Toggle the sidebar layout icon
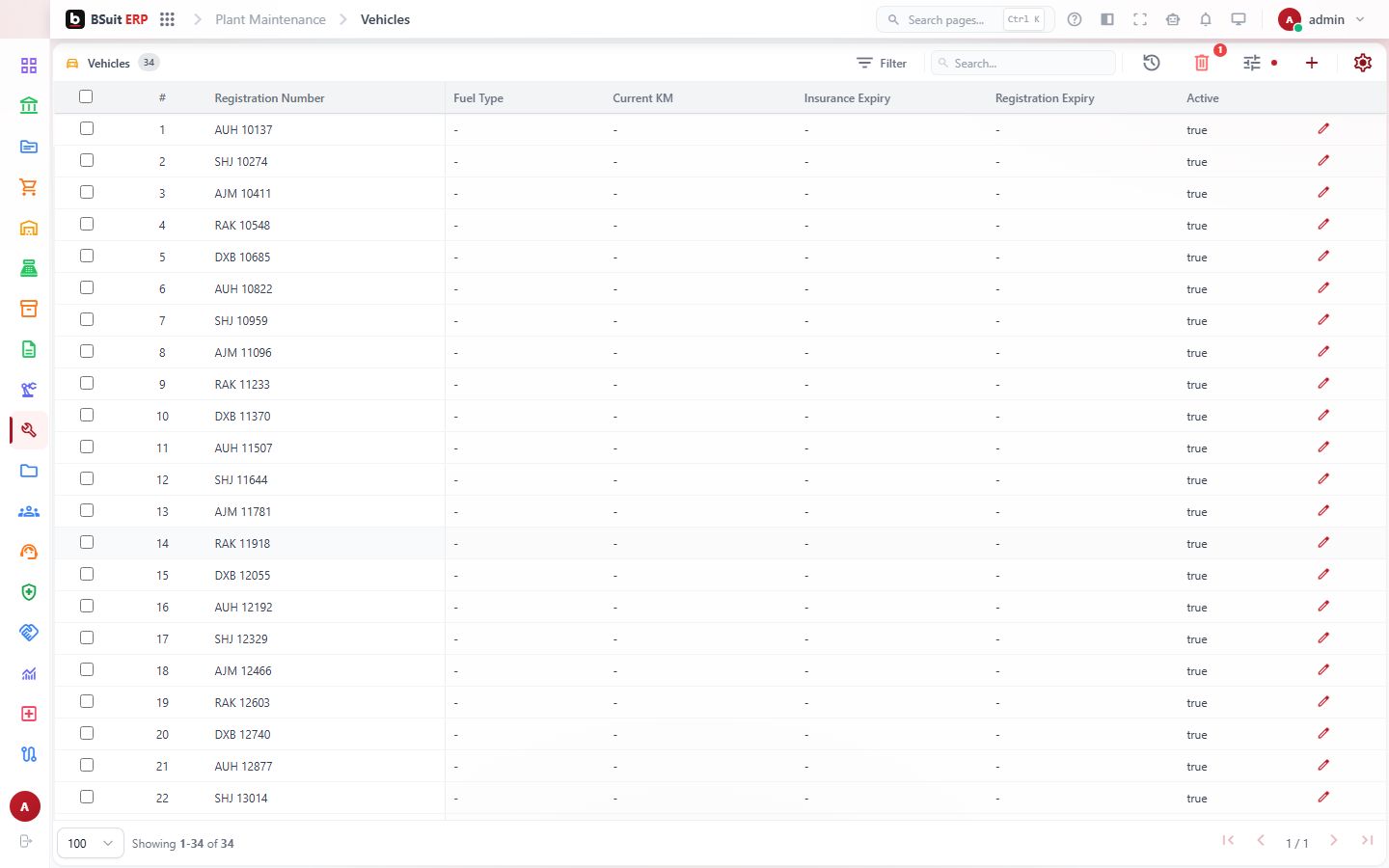The height and width of the screenshot is (868, 1389). (1107, 19)
